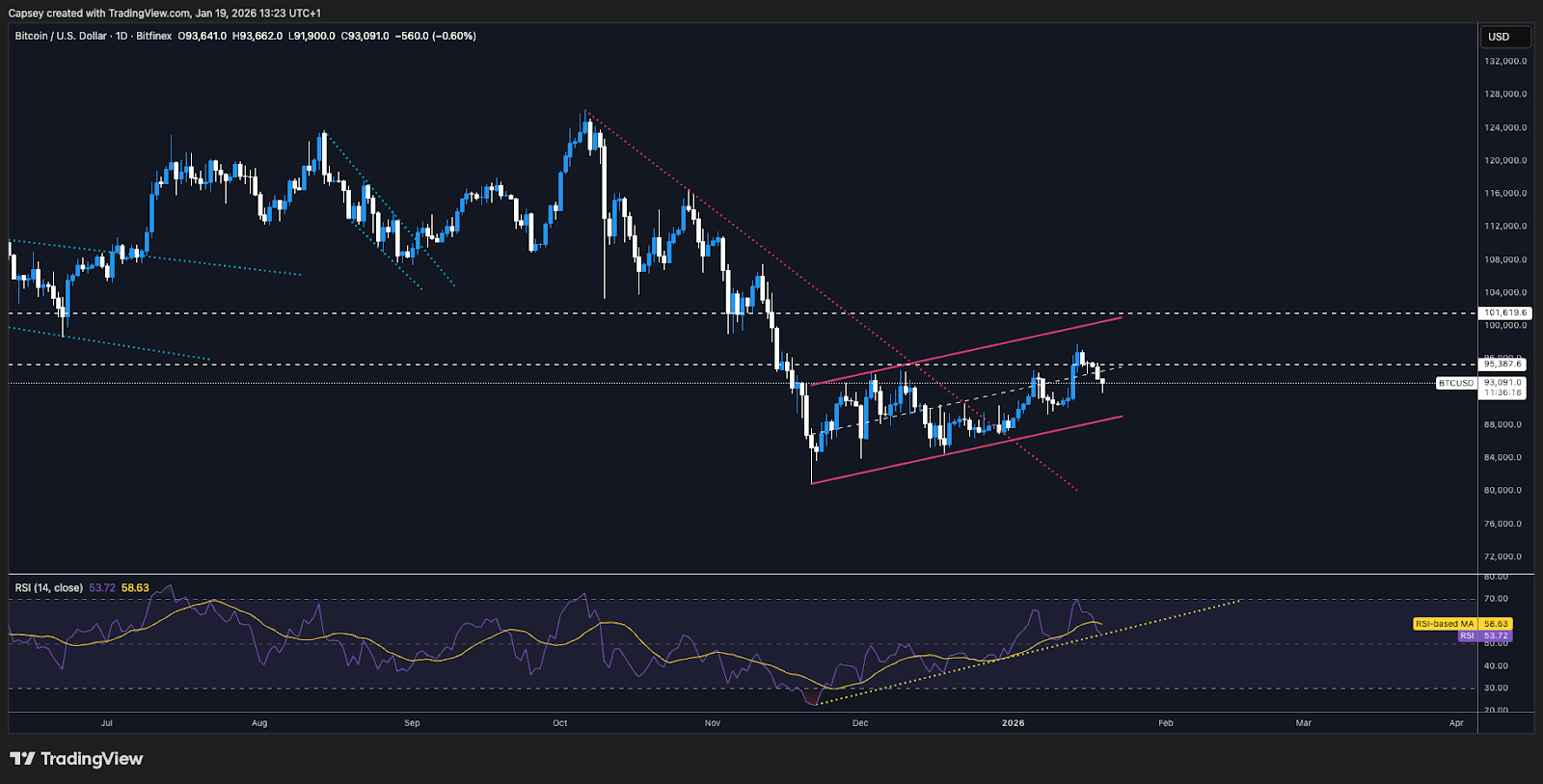Click the 2026 label on time axis
The width and height of the screenshot is (1543, 784).
pyautogui.click(x=1013, y=723)
